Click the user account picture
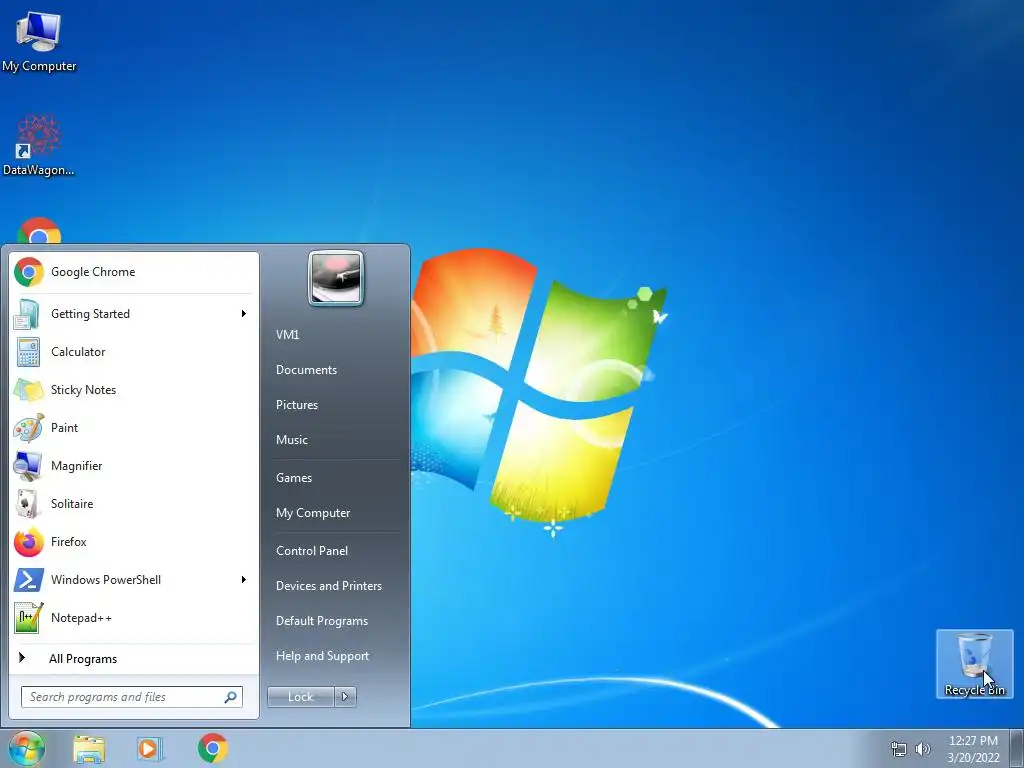 pos(336,278)
